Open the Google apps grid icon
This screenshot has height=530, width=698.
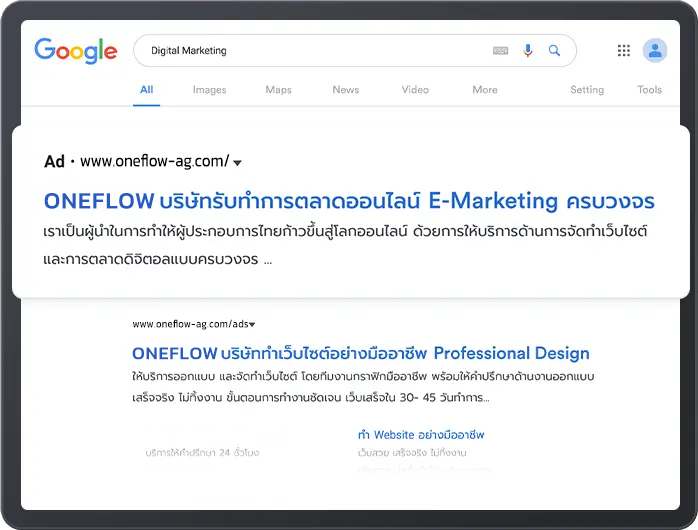coord(624,50)
